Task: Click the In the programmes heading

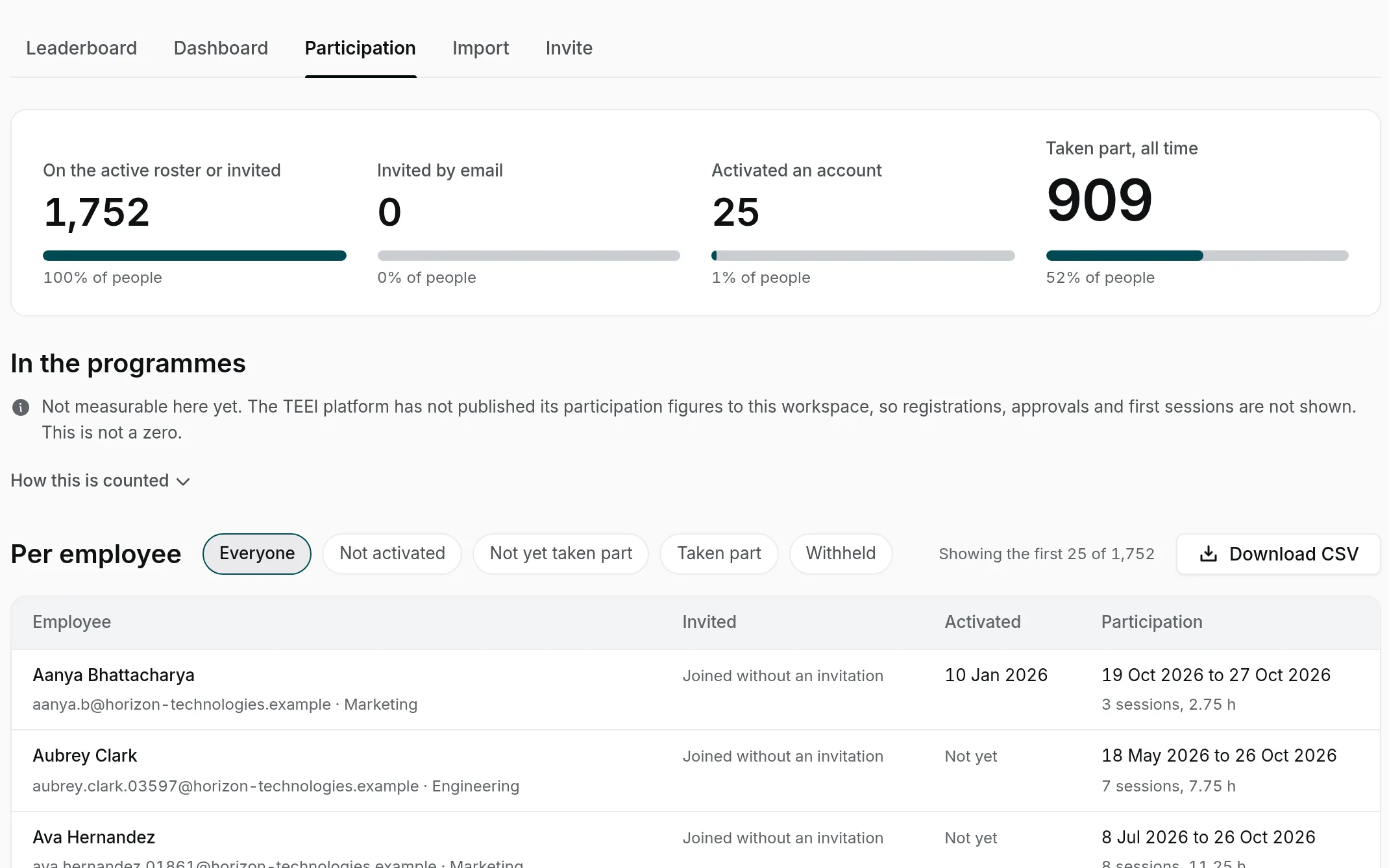Action: coord(129,363)
